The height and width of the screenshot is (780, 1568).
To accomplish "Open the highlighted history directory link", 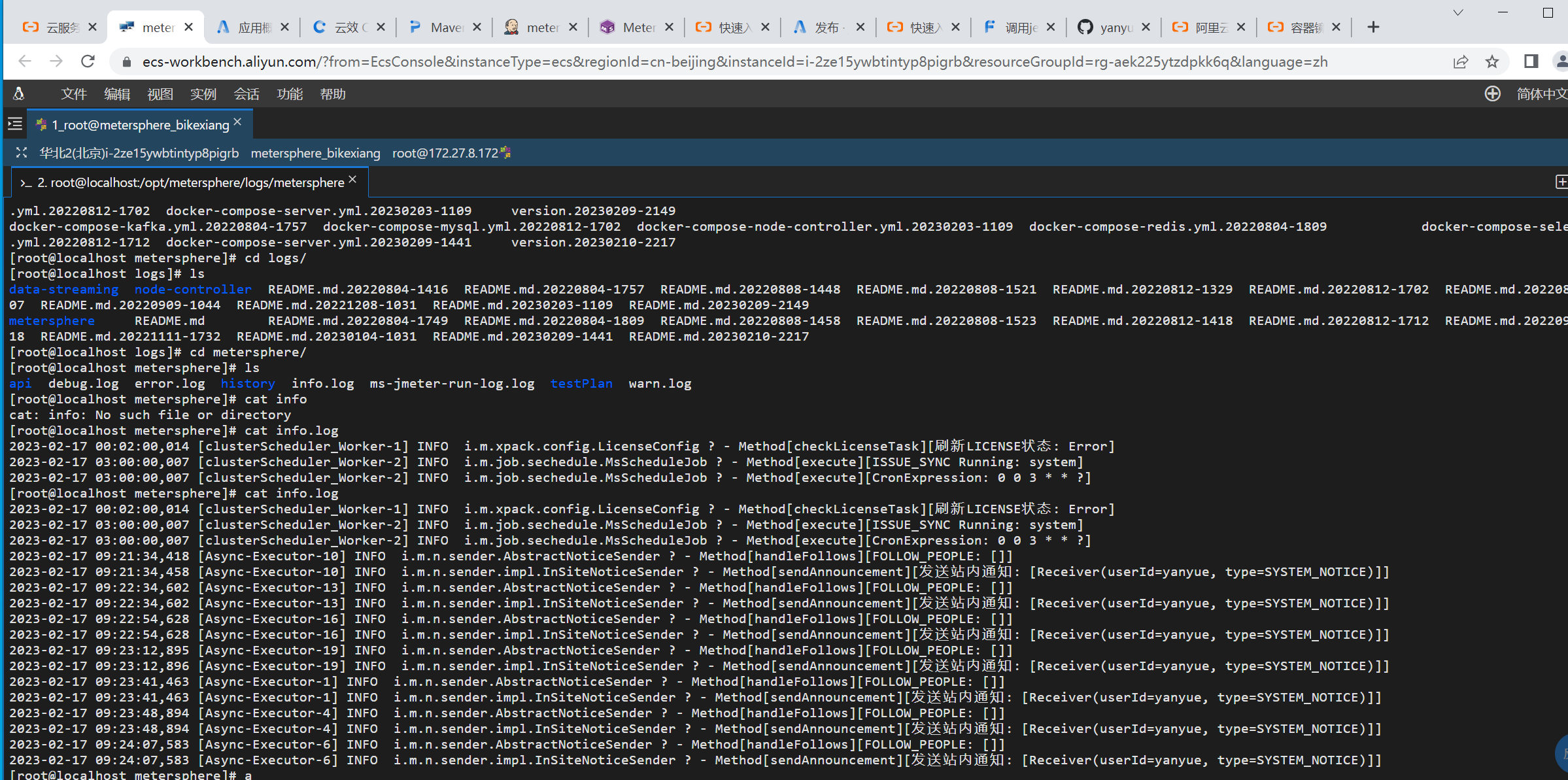I will (248, 383).
